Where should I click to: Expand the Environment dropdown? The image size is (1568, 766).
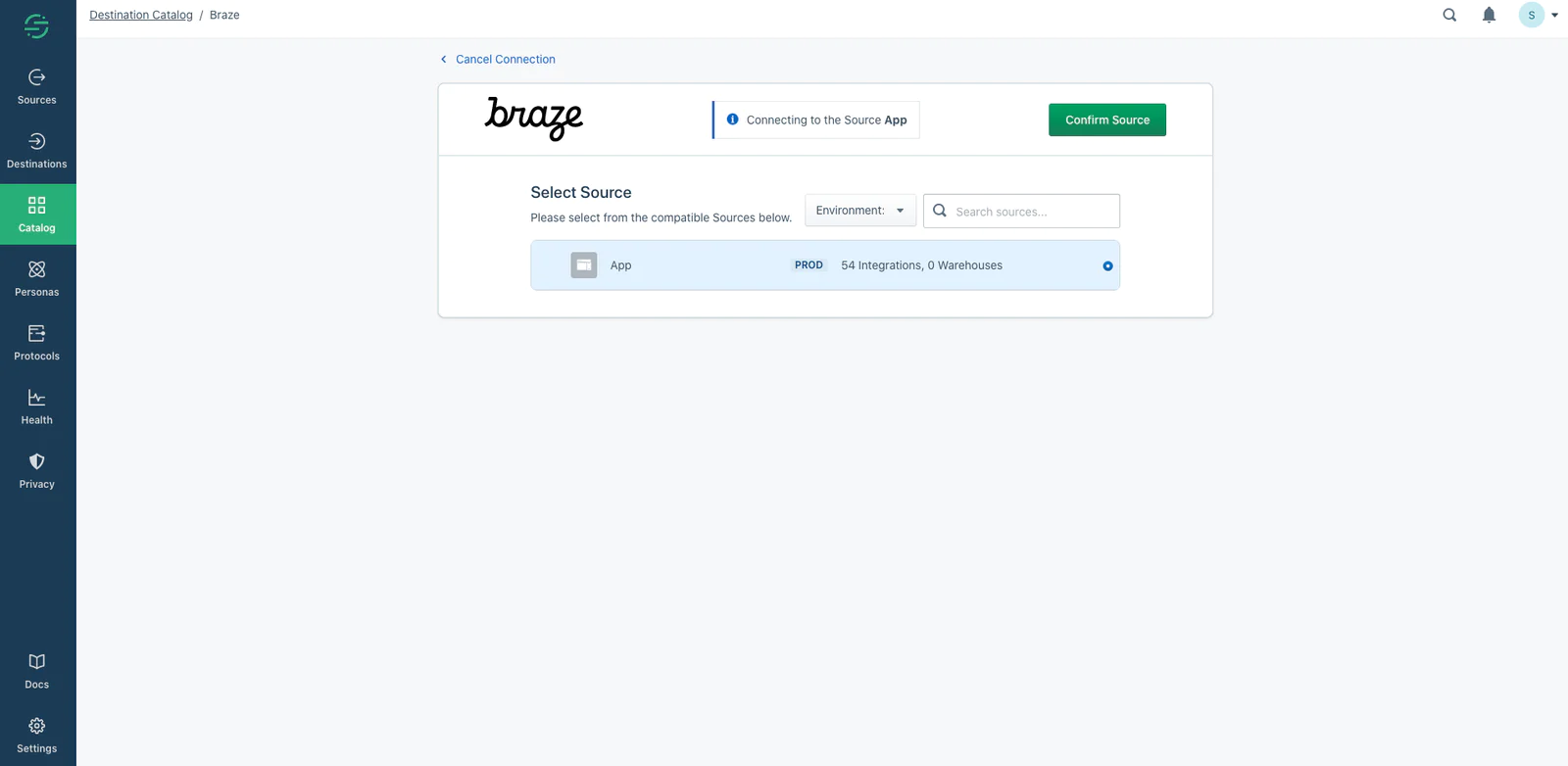(x=860, y=211)
